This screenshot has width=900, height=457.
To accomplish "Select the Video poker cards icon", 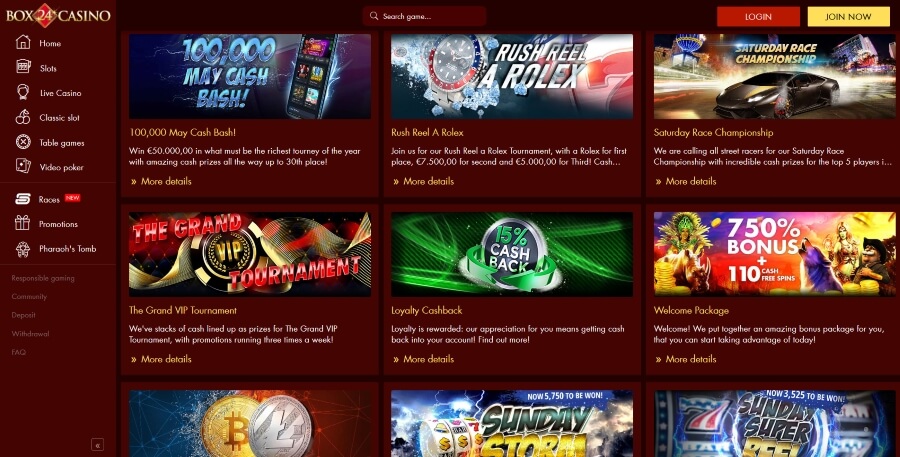I will (23, 166).
